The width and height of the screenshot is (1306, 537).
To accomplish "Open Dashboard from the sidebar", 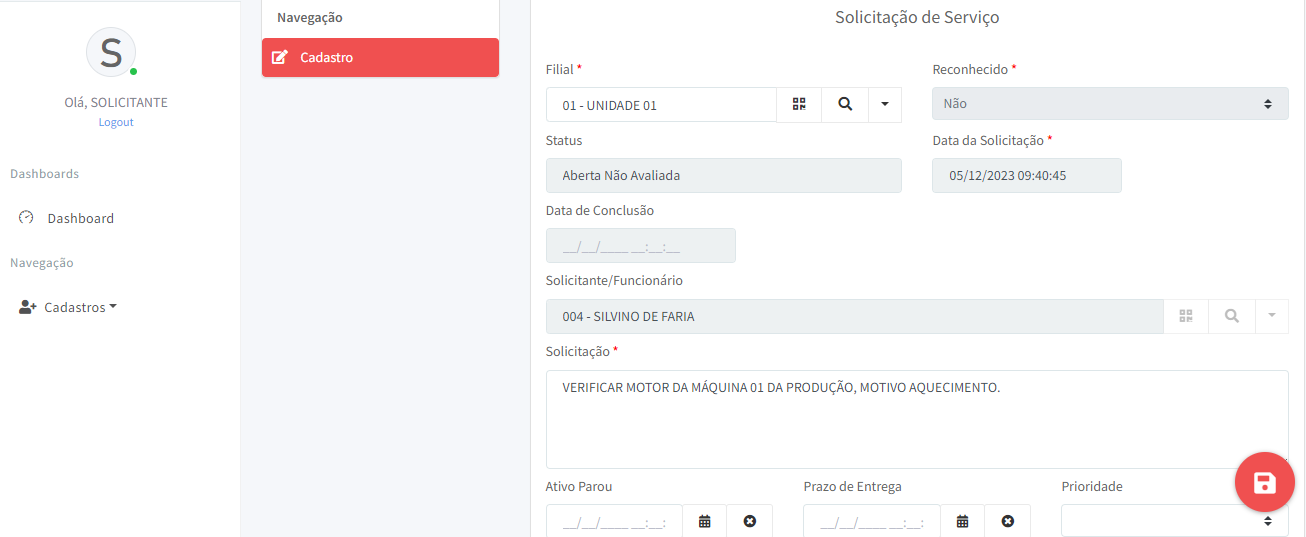I will [x=80, y=218].
